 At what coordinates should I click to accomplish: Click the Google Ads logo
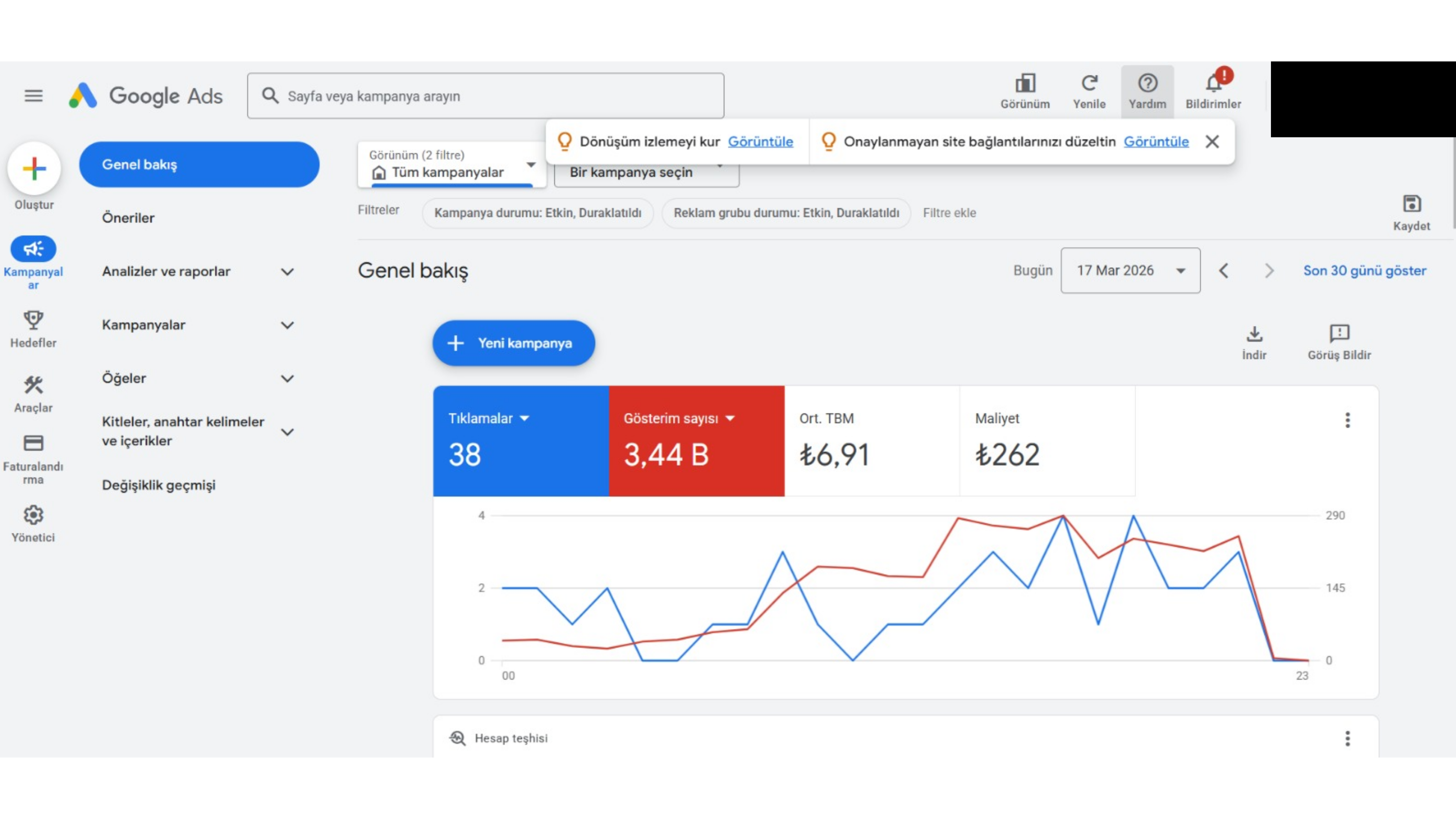pos(145,95)
